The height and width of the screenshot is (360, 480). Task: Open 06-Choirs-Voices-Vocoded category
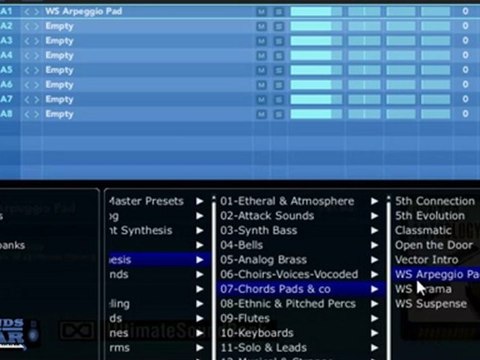coord(299,274)
